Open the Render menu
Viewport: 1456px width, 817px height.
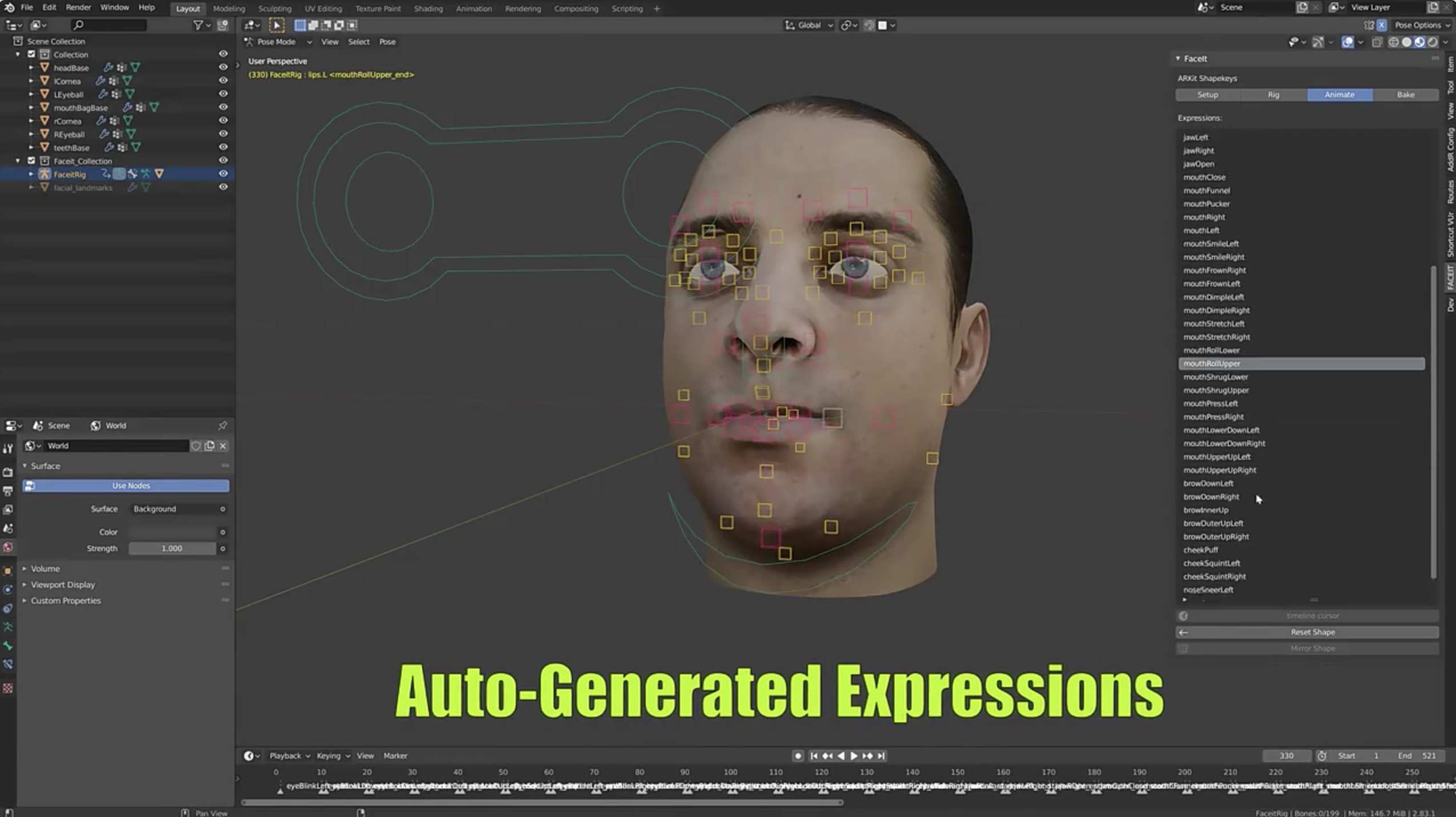[78, 8]
